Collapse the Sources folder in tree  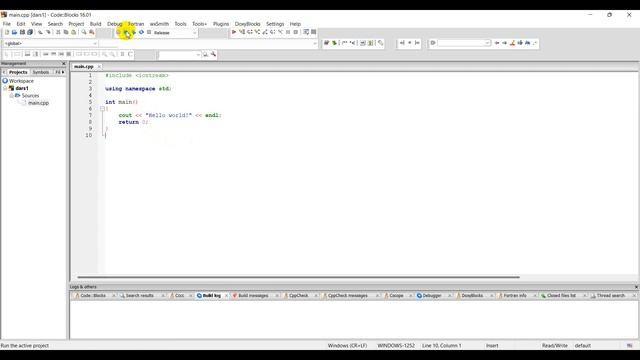point(11,96)
